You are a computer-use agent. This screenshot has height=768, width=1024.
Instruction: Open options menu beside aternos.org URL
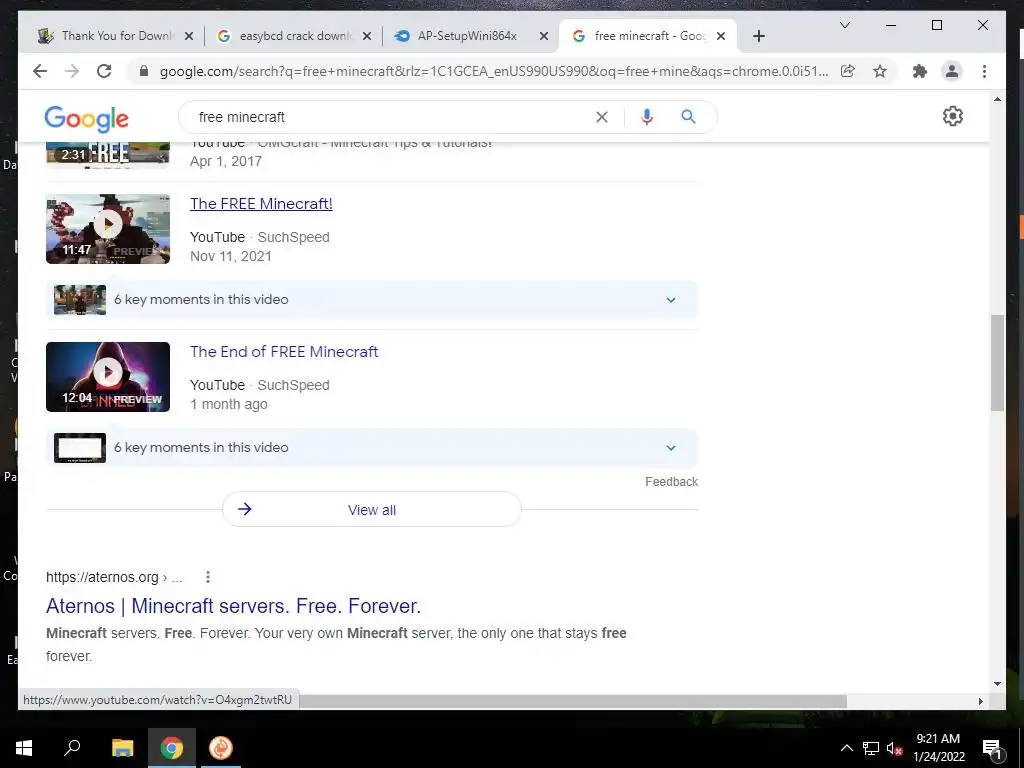coord(208,577)
